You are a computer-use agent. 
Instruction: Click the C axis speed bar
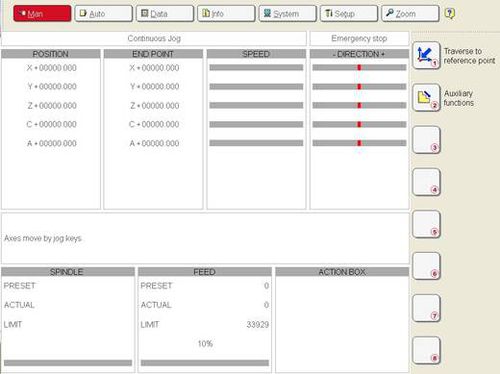tap(256, 124)
